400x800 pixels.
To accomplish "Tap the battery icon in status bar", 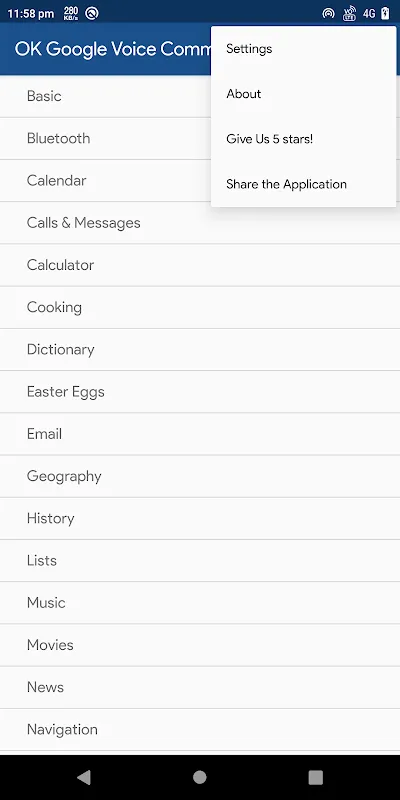I will 385,14.
